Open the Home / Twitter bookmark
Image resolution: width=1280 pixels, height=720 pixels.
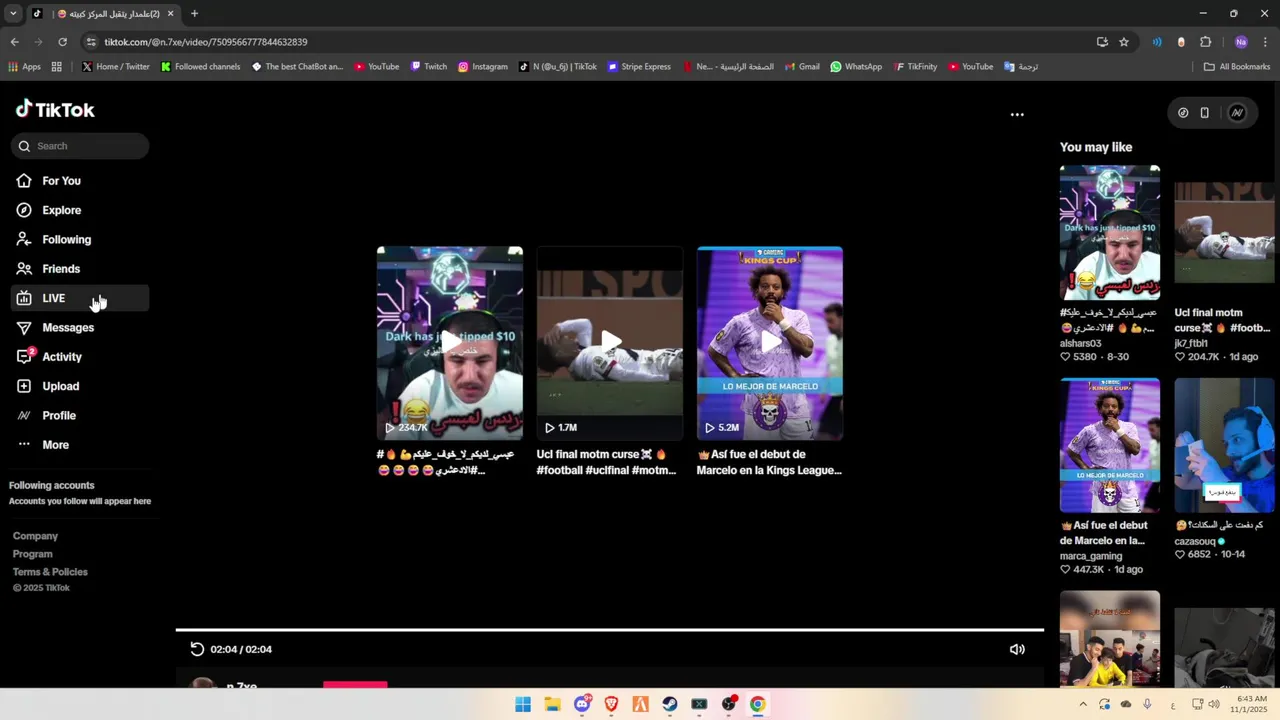[115, 67]
